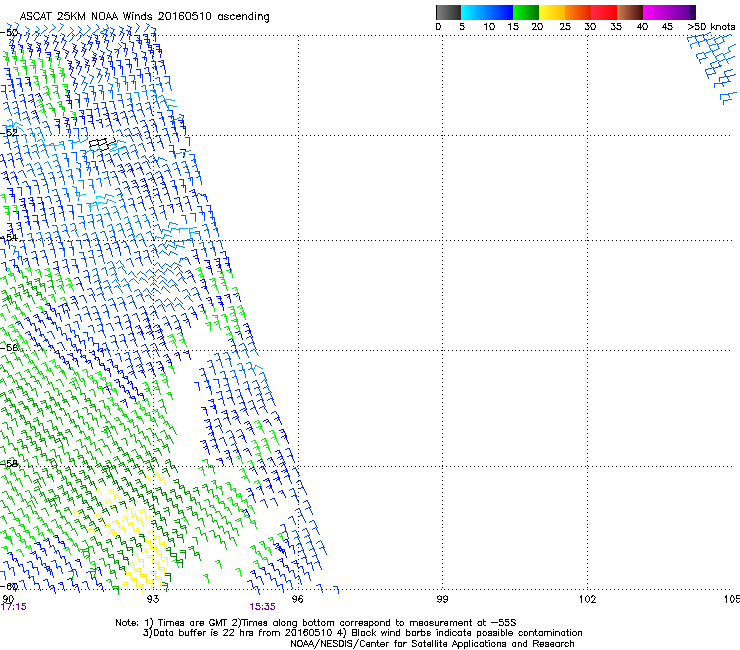Click the map title 'ASCAT 25KM NOAA Winds 20160510 ascending'

pyautogui.click(x=144, y=16)
